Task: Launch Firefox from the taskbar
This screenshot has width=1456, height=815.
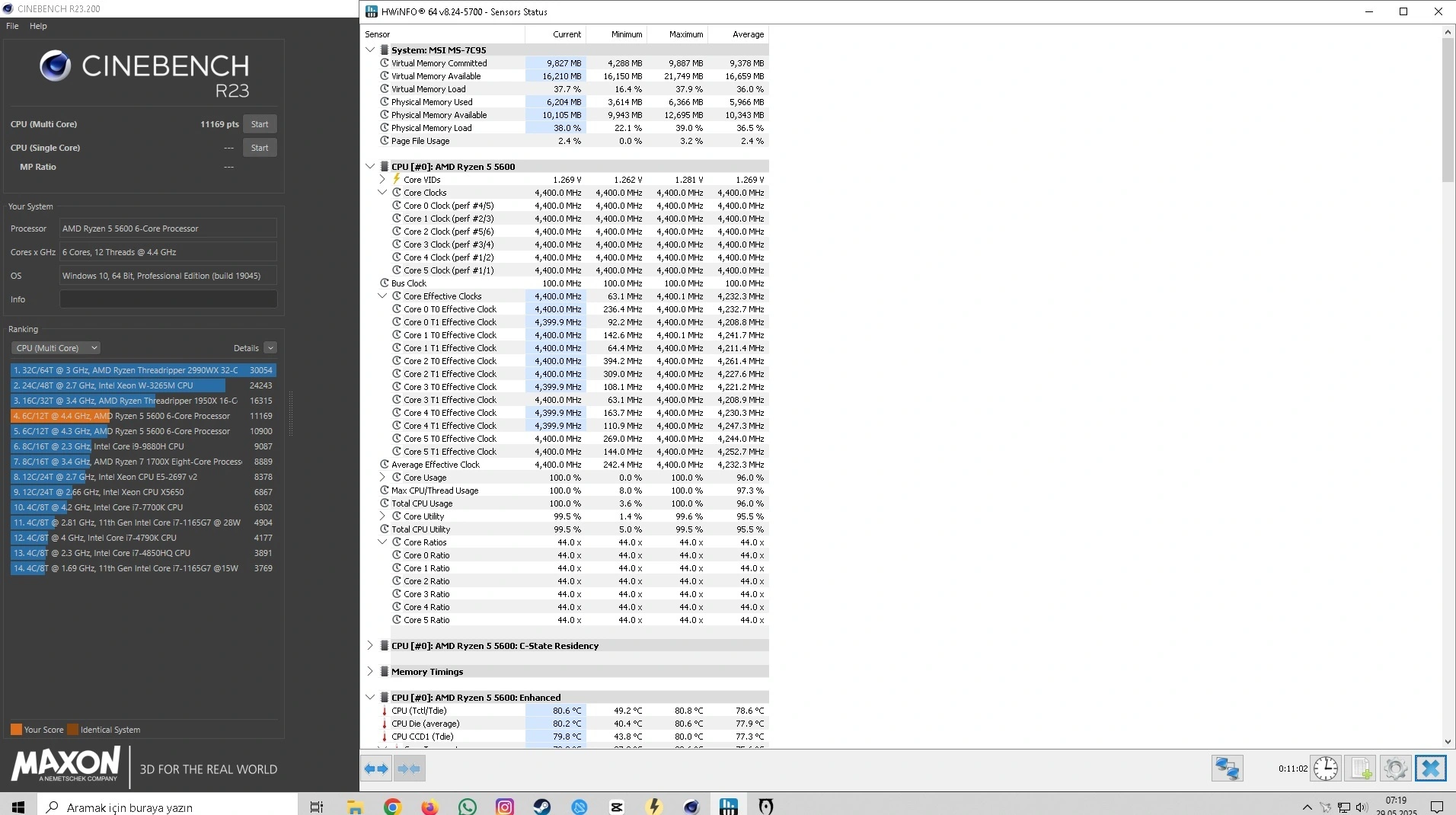Action: pyautogui.click(x=429, y=807)
